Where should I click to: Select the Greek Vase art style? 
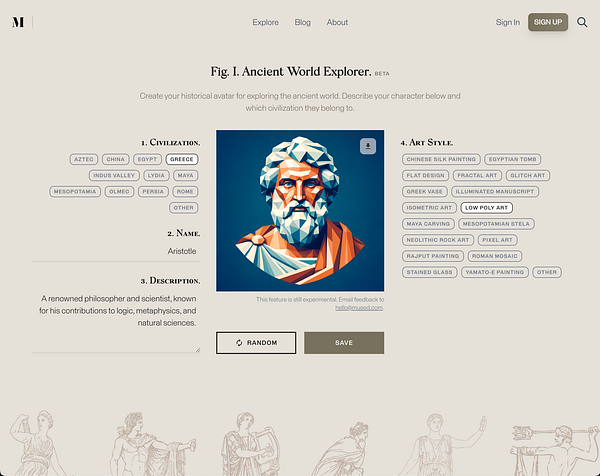point(424,191)
